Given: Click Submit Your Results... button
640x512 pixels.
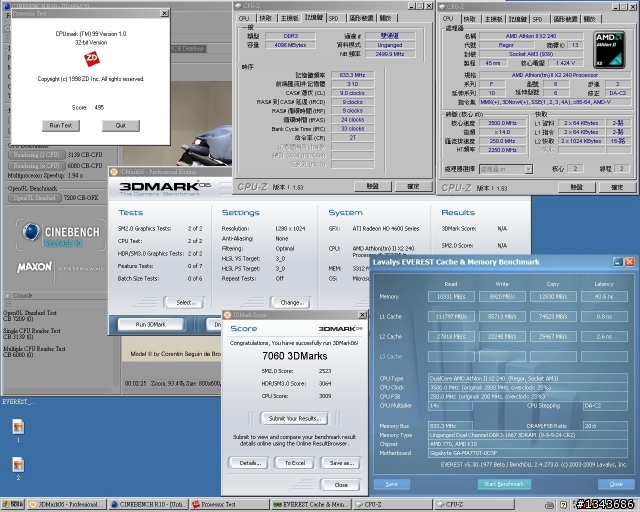Looking at the screenshot, I should click(294, 418).
